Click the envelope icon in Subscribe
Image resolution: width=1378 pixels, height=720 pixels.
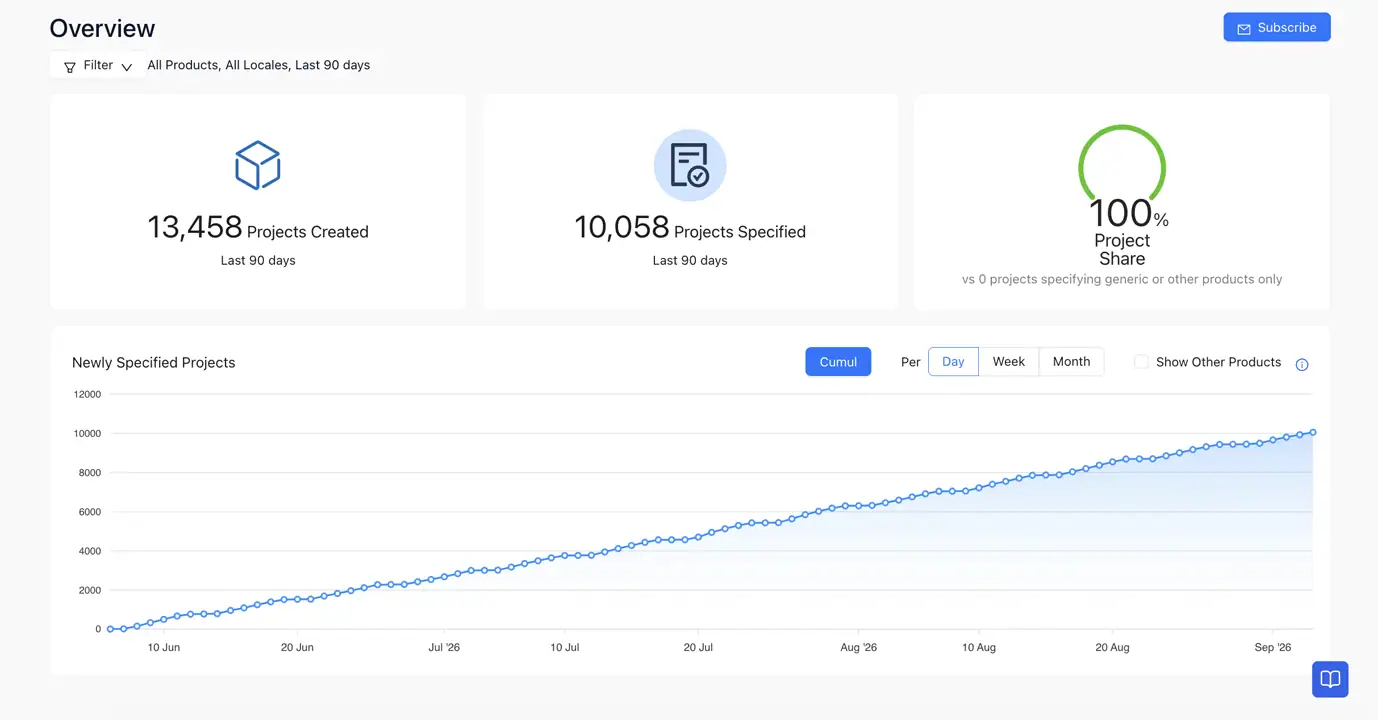[x=1244, y=29]
